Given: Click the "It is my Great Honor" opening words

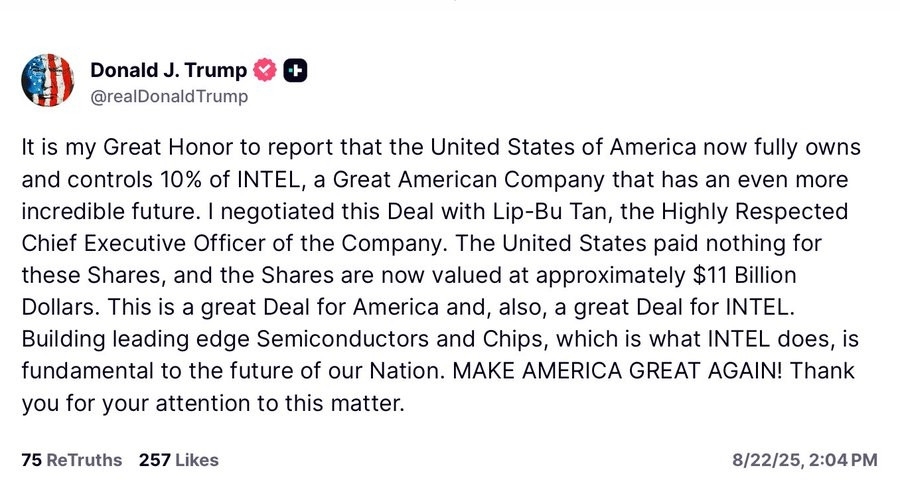Looking at the screenshot, I should [x=106, y=147].
